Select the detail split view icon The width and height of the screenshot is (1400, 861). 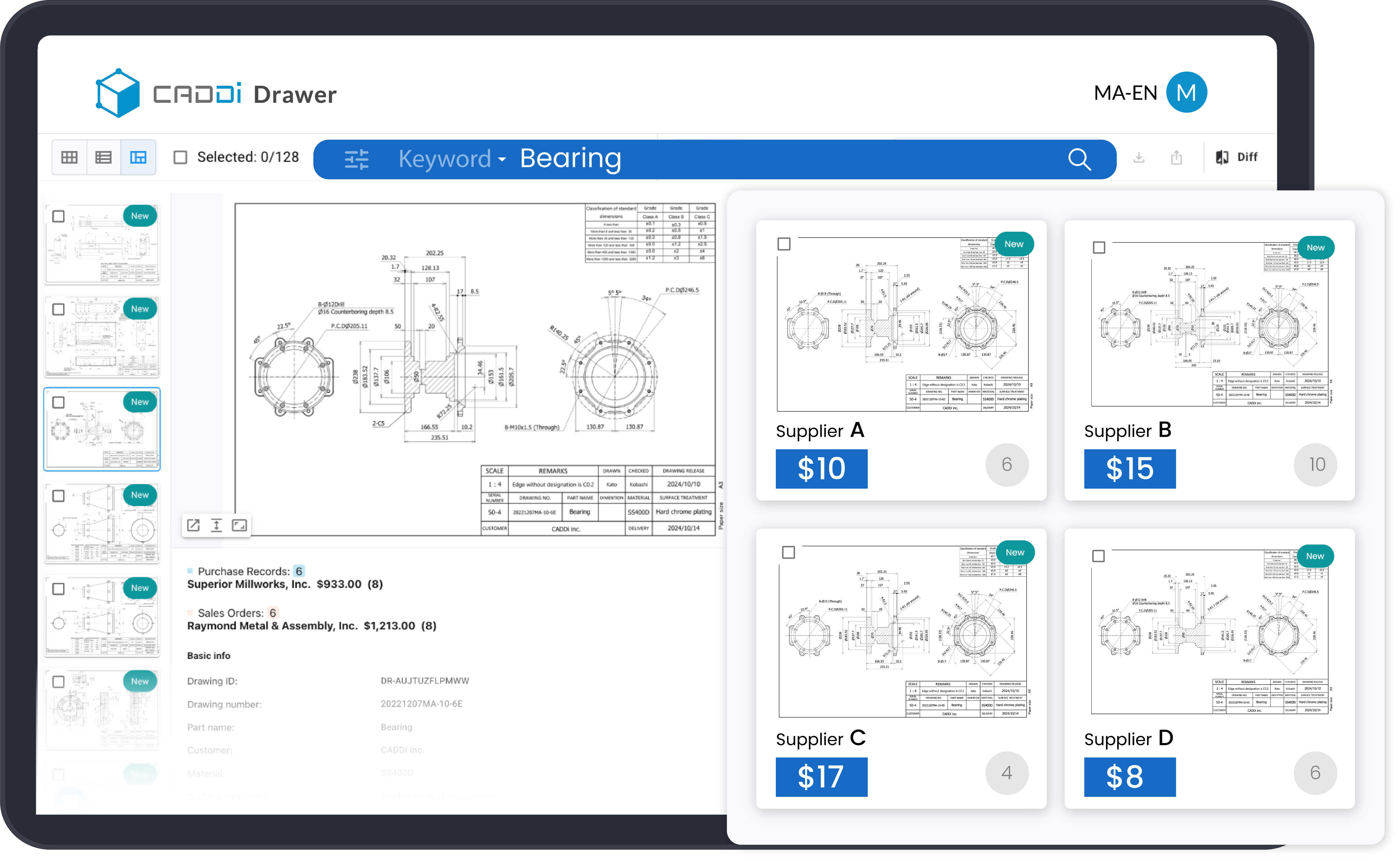click(x=138, y=157)
